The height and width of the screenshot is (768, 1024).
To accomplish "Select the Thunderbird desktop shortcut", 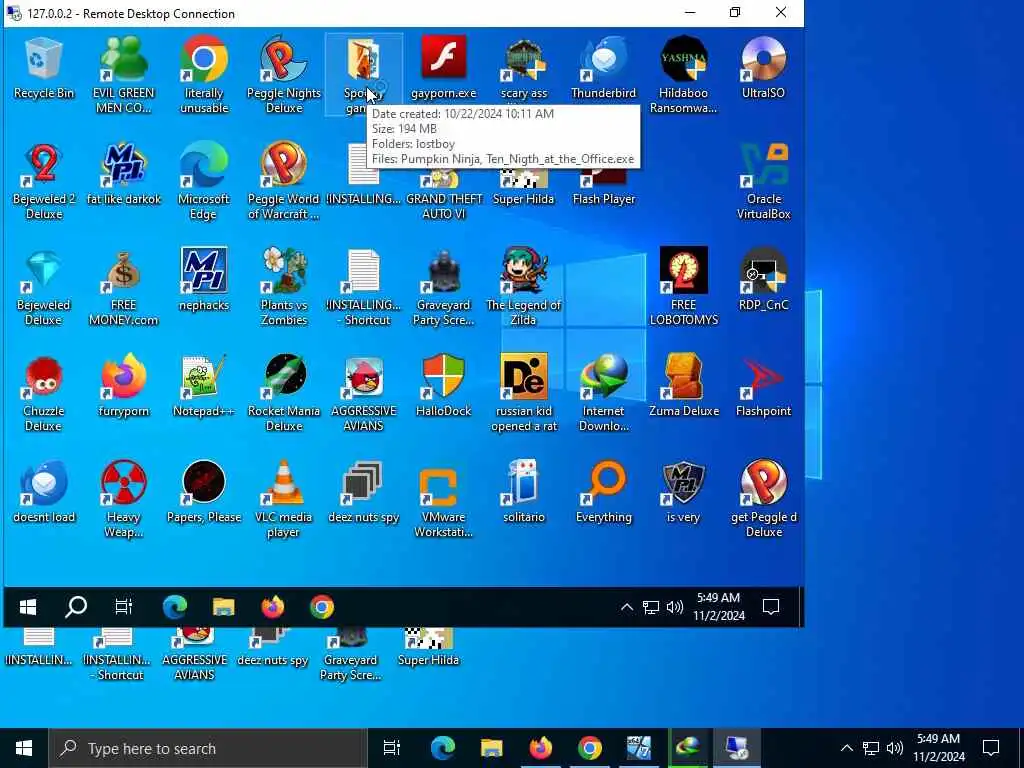I will pos(603,69).
